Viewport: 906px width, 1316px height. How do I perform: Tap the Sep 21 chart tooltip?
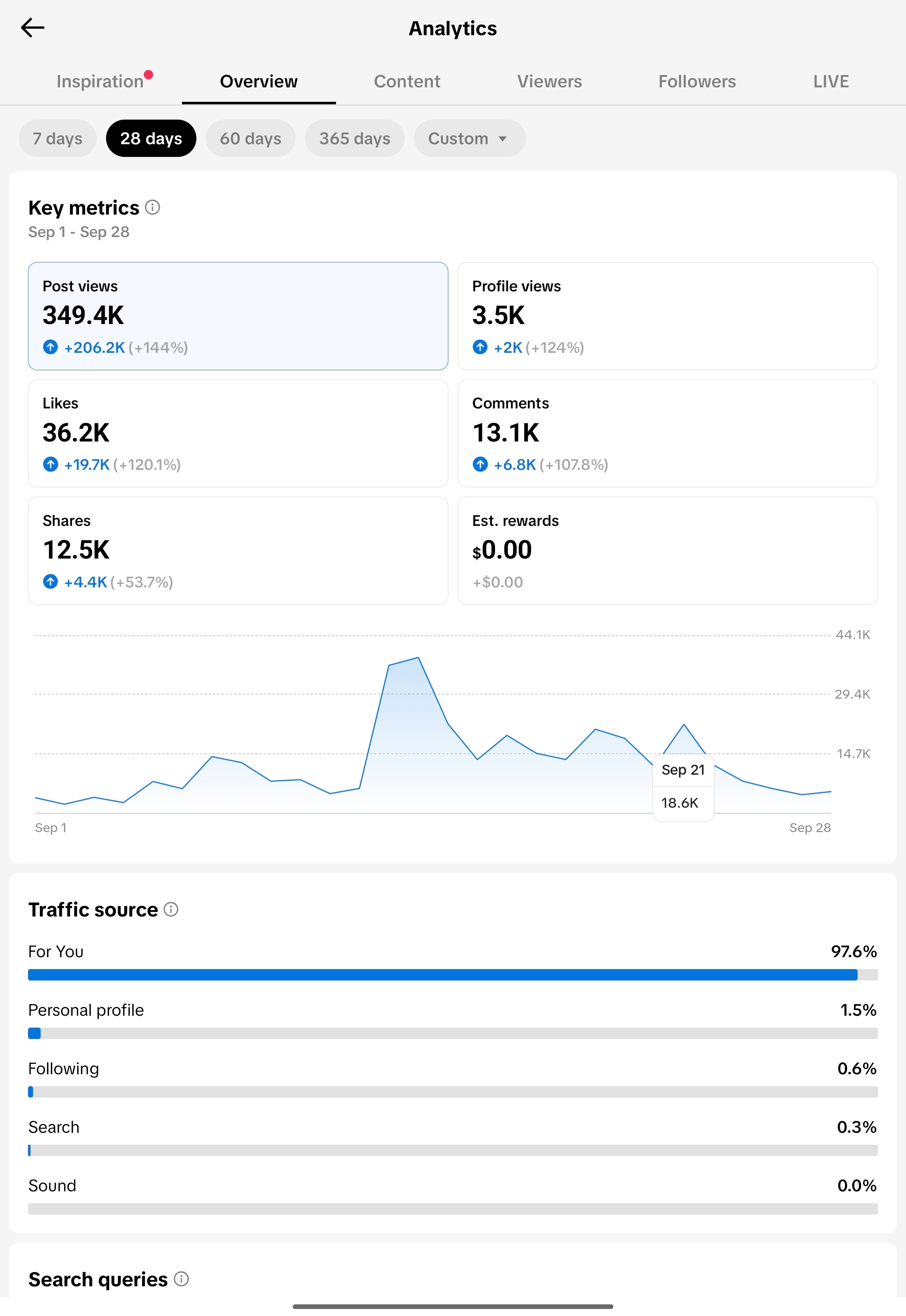point(683,787)
